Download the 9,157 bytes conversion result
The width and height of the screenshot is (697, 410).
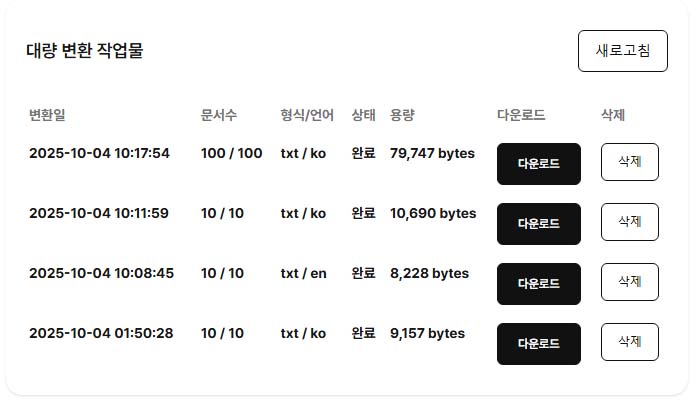538,344
